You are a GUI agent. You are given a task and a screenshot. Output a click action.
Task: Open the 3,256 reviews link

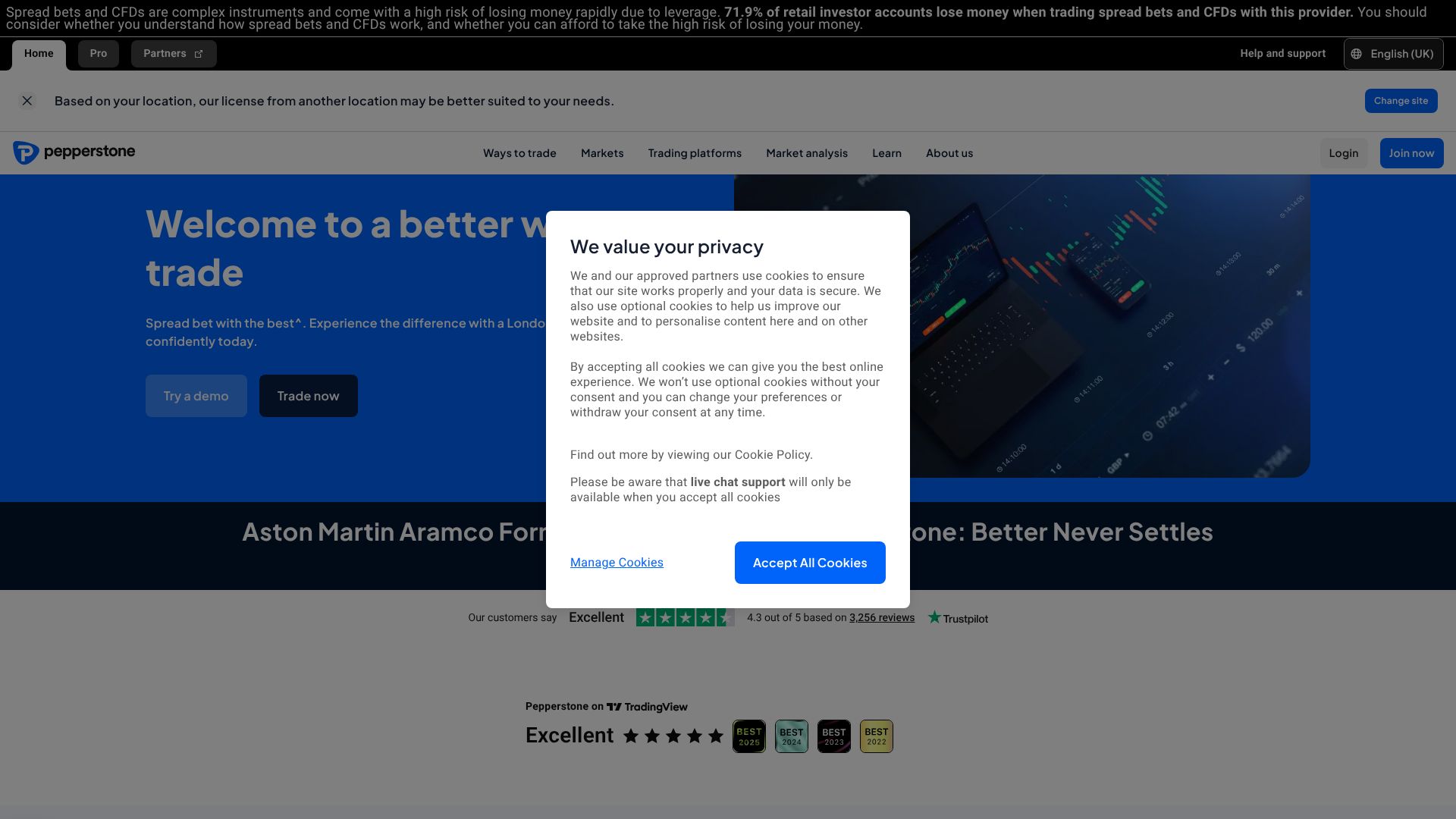881,618
